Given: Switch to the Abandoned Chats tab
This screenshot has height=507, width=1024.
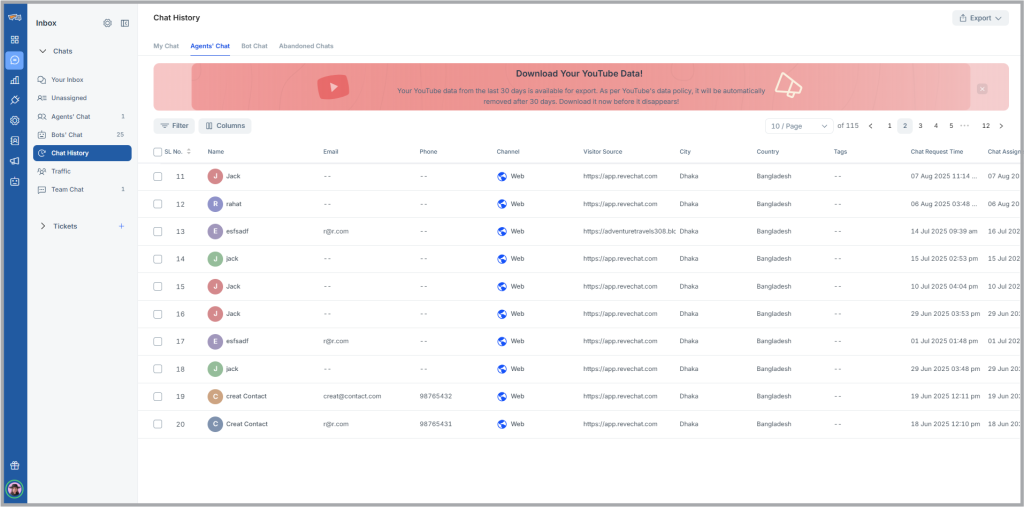Looking at the screenshot, I should pyautogui.click(x=306, y=46).
